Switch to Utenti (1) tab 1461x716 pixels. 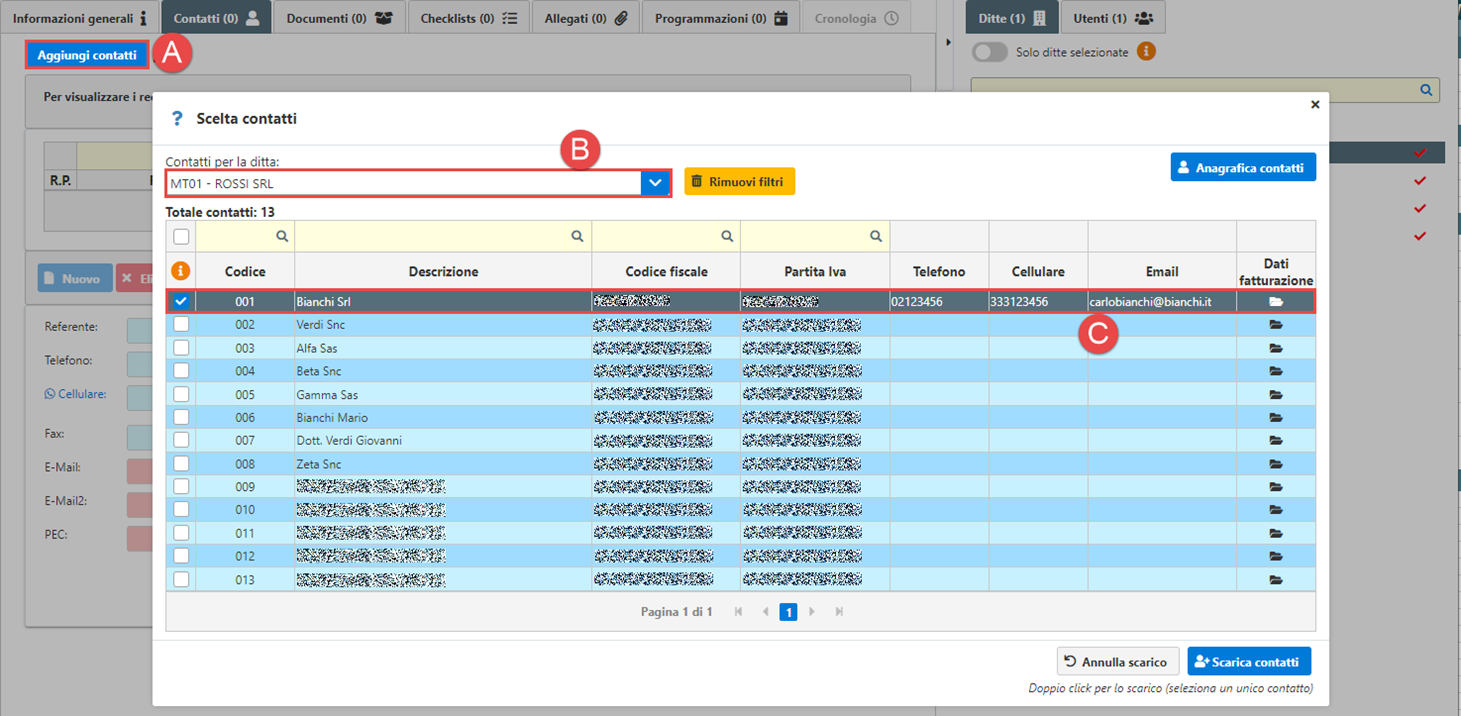pyautogui.click(x=1113, y=18)
